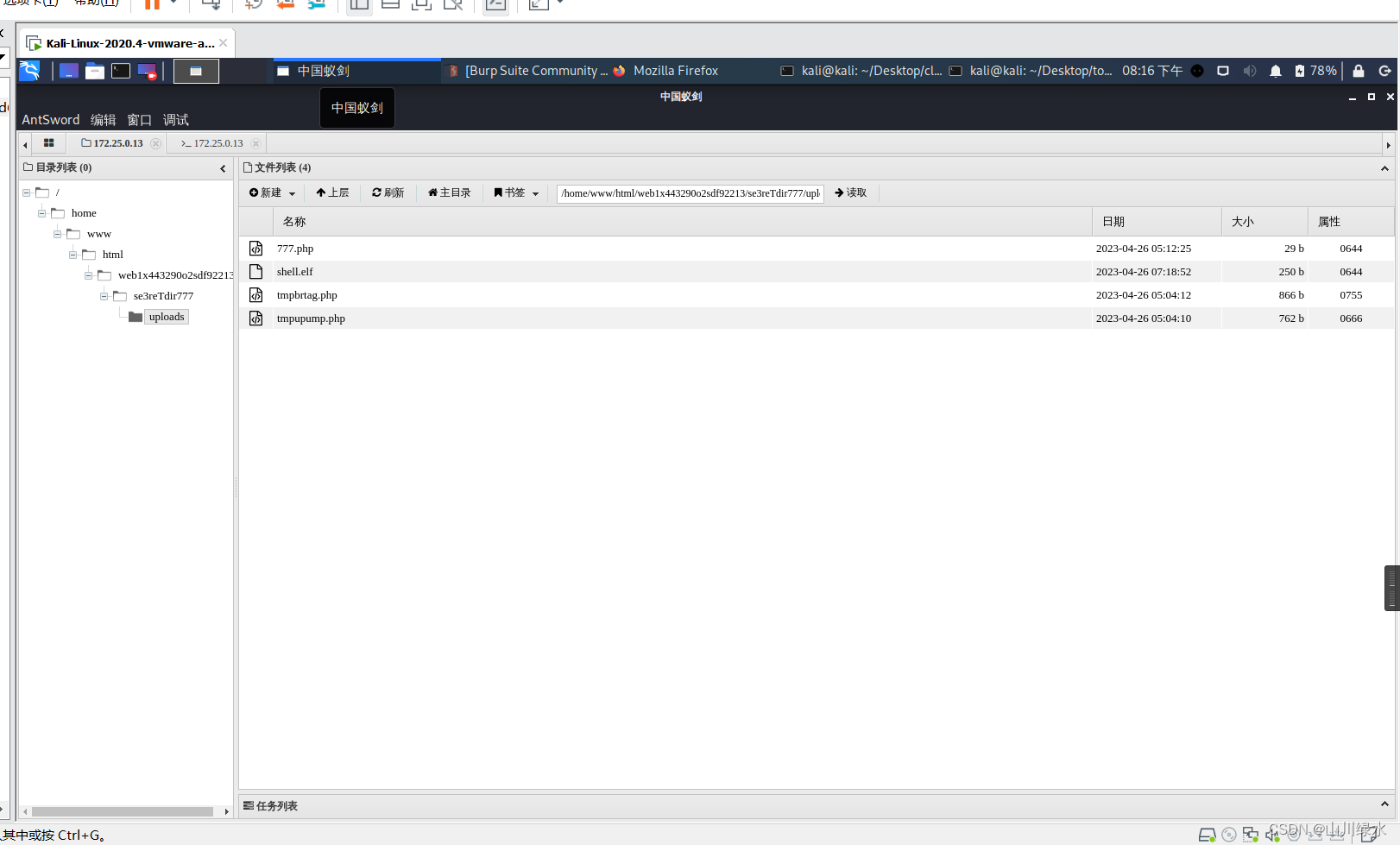Select the shell.elf file name
This screenshot has height=845, width=1400.
295,272
